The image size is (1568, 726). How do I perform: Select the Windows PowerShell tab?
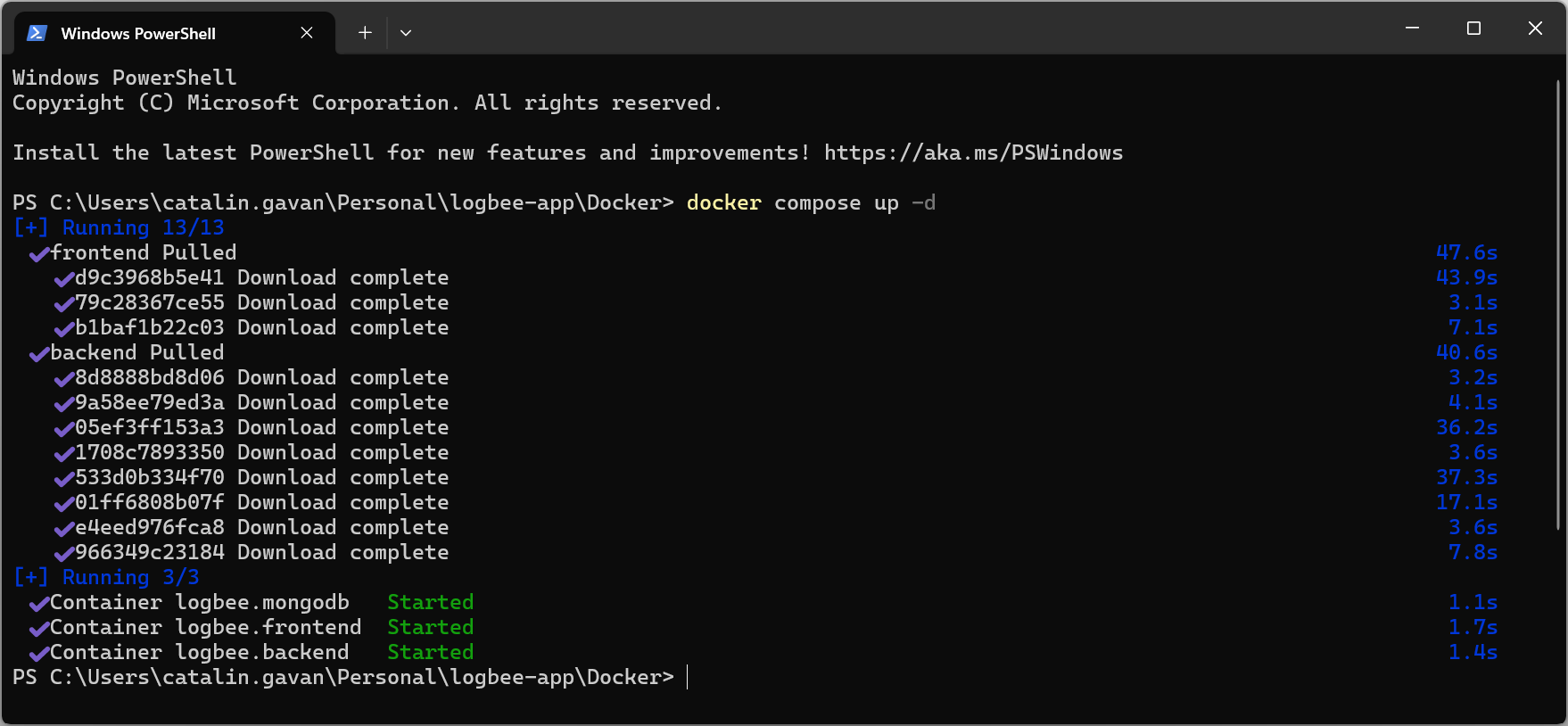(x=138, y=34)
